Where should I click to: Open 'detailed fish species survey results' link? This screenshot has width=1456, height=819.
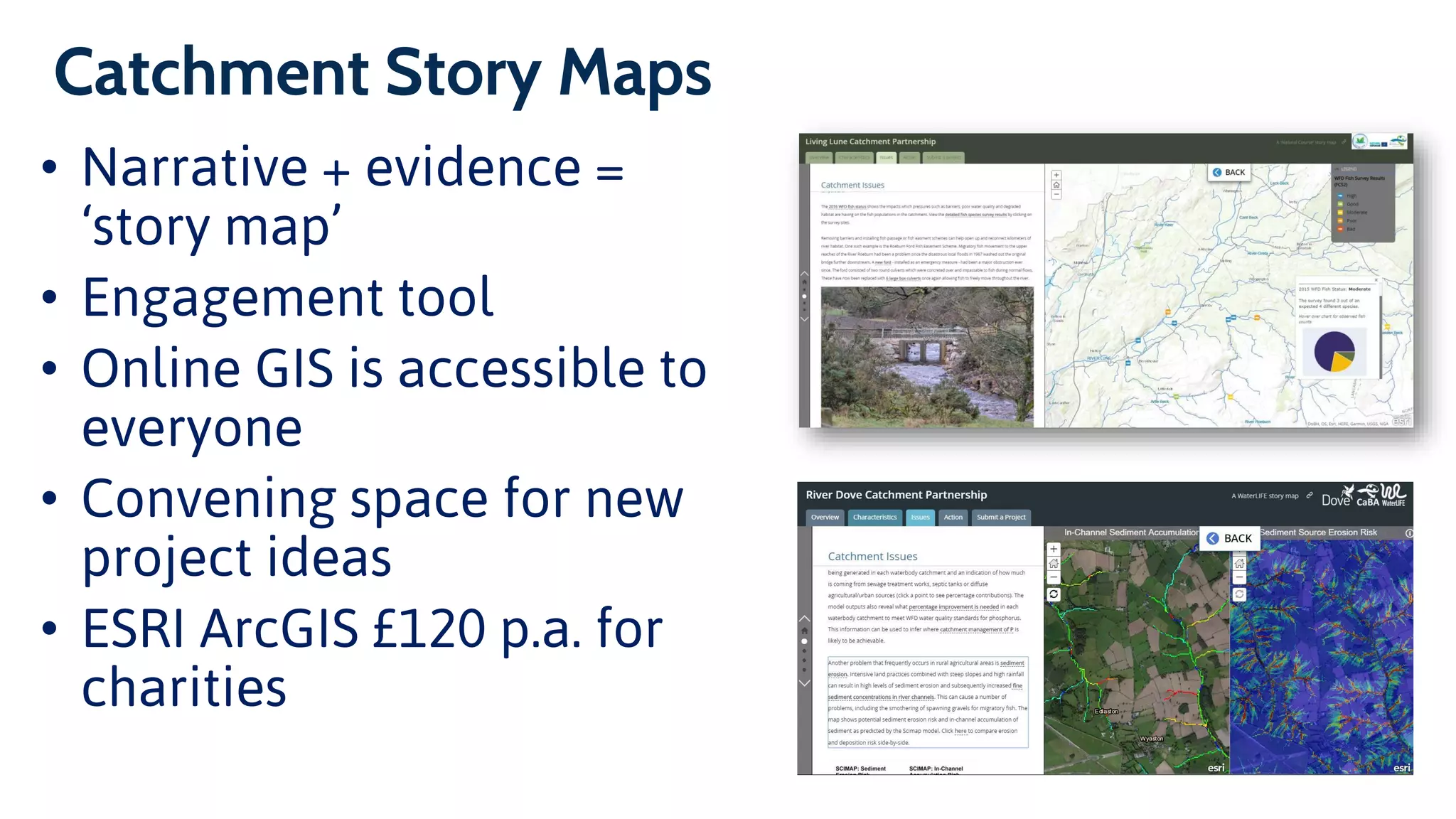tap(976, 214)
